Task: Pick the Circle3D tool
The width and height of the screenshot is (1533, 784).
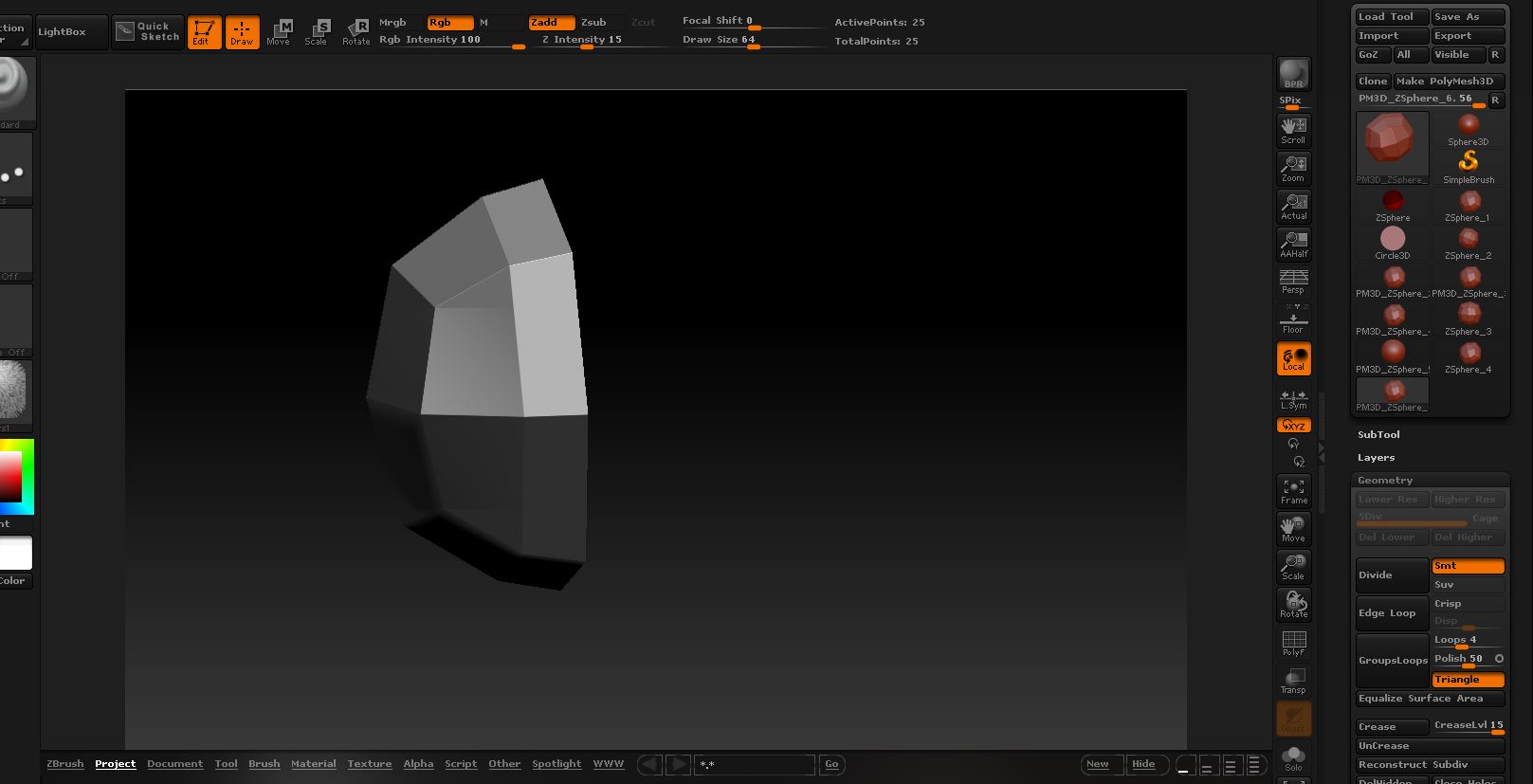Action: click(1393, 243)
